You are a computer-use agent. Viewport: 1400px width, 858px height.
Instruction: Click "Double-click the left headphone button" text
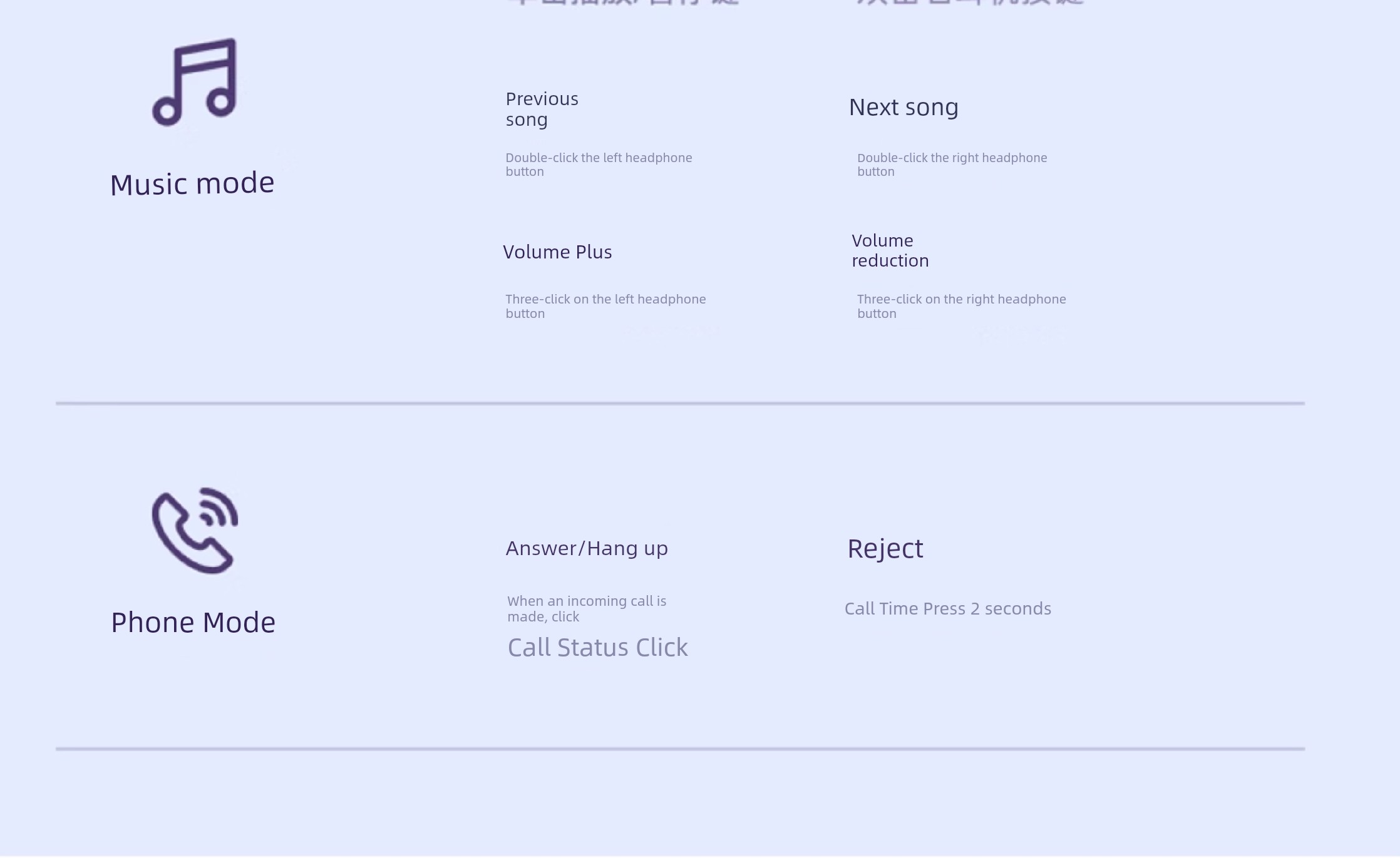599,165
